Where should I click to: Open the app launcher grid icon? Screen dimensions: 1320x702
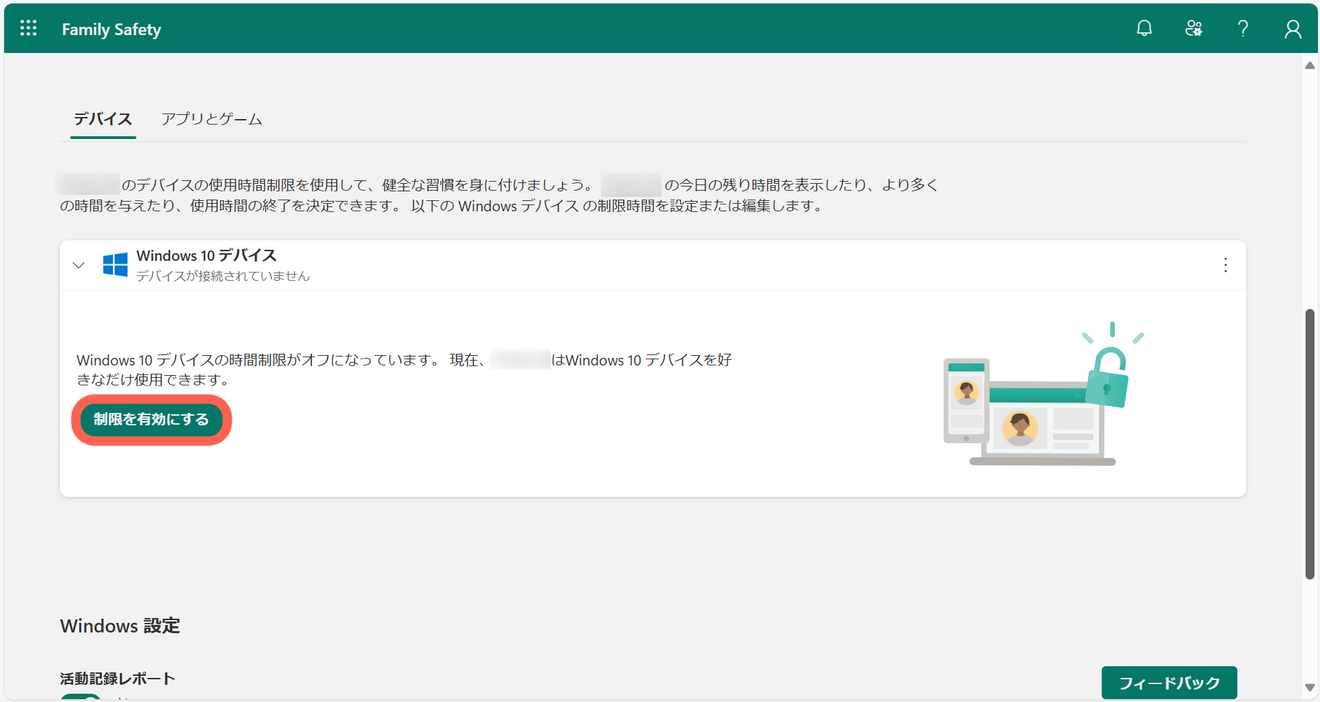point(28,28)
